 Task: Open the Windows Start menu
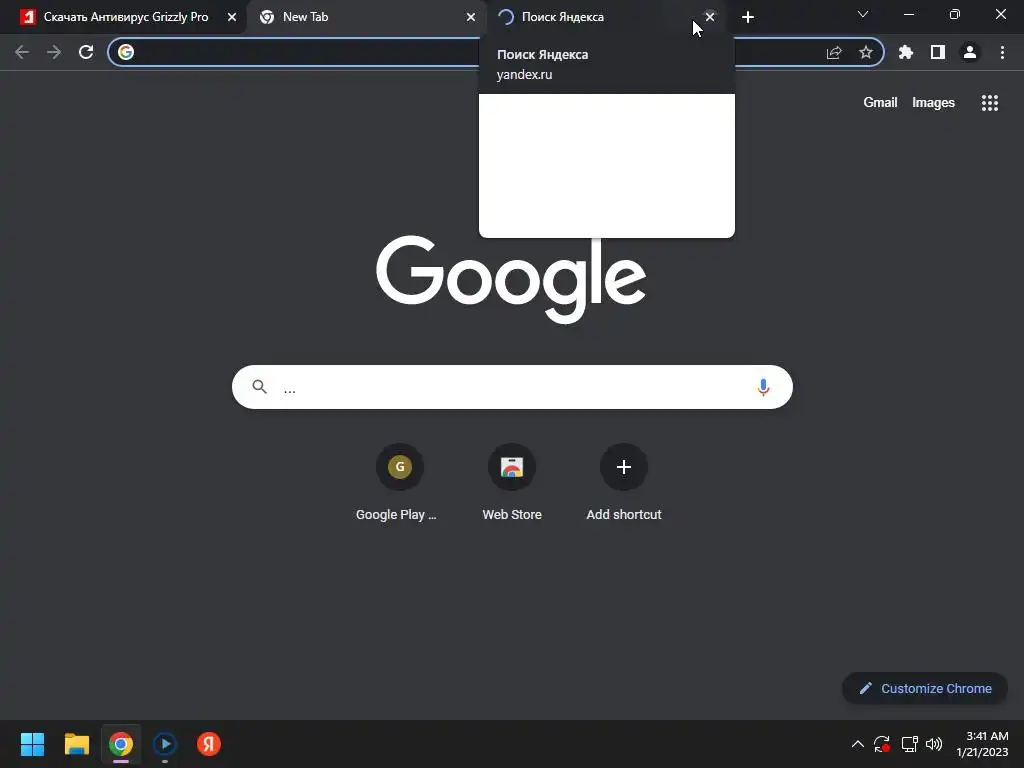pyautogui.click(x=32, y=744)
